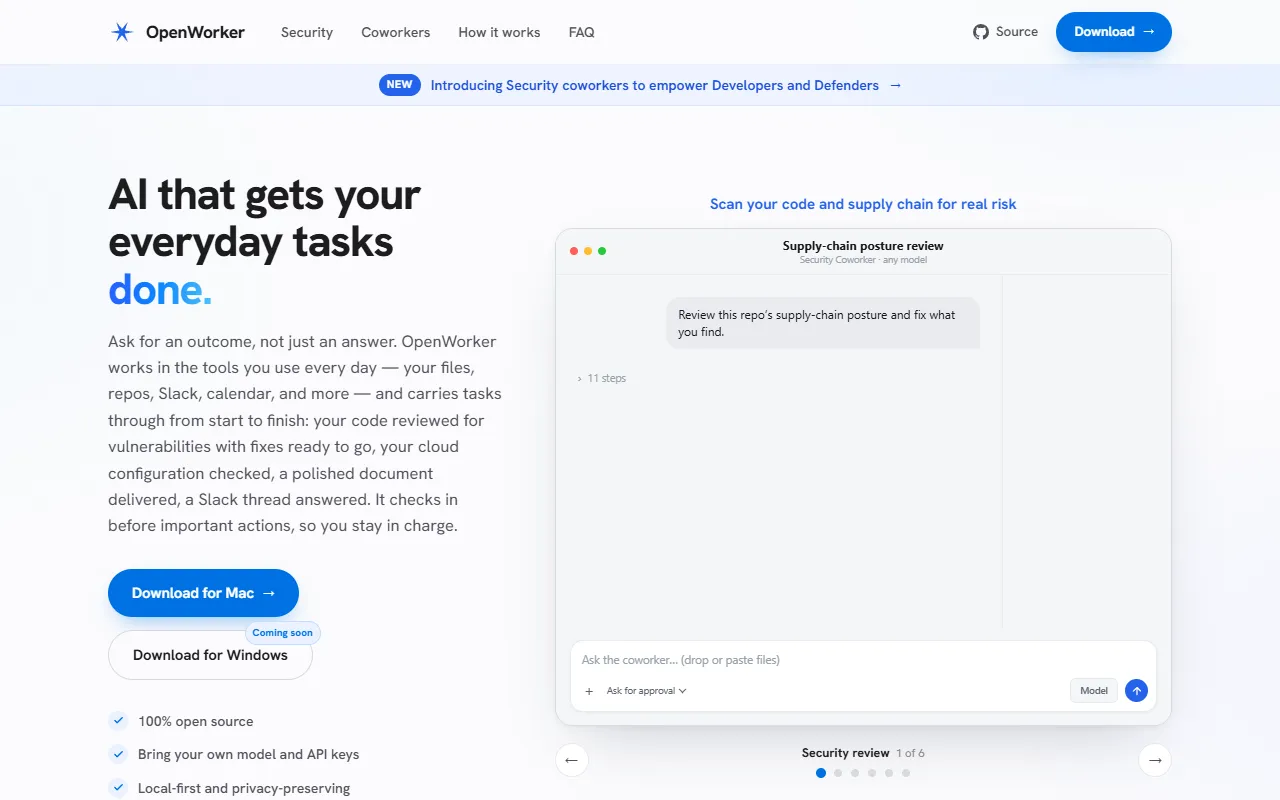The width and height of the screenshot is (1280, 800).
Task: Focus the Ask the coworker input field
Action: tap(863, 660)
